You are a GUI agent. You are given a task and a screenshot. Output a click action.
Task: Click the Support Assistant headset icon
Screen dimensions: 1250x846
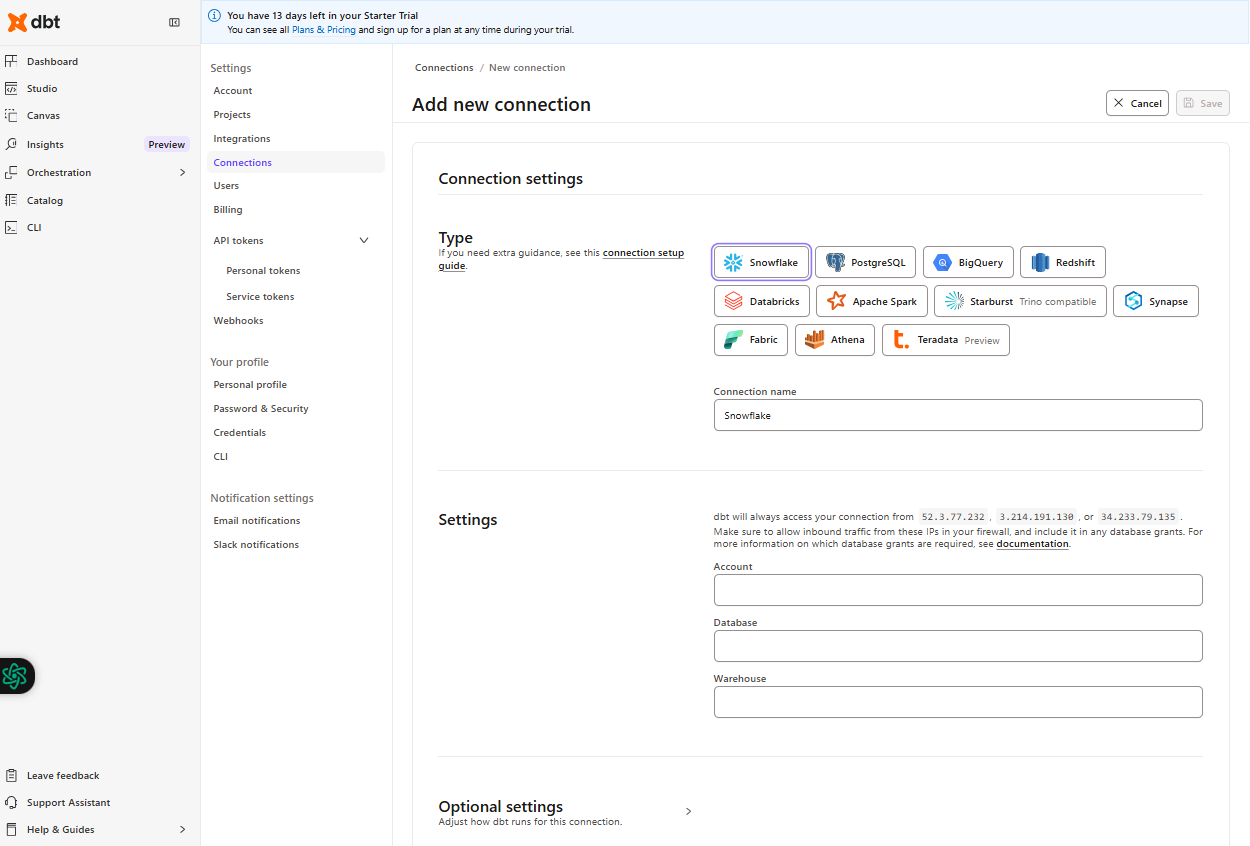(11, 802)
